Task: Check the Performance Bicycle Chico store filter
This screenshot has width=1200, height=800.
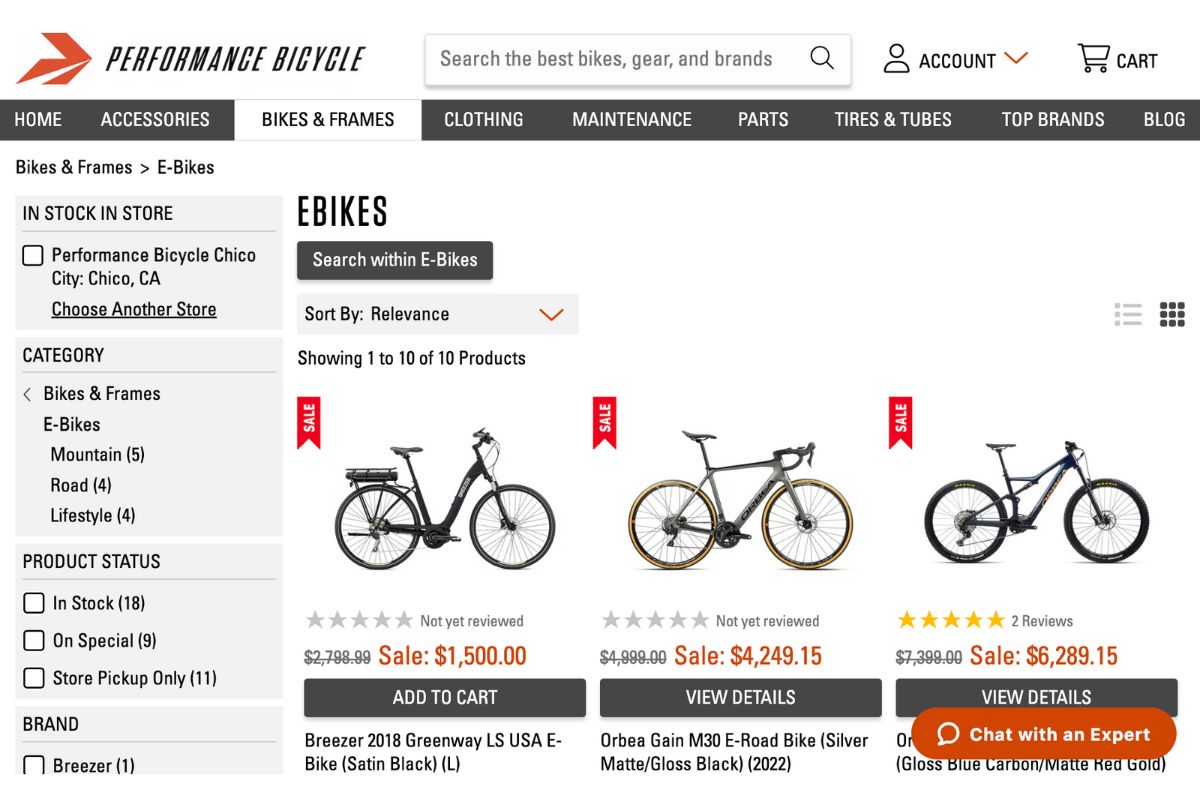Action: [x=33, y=255]
